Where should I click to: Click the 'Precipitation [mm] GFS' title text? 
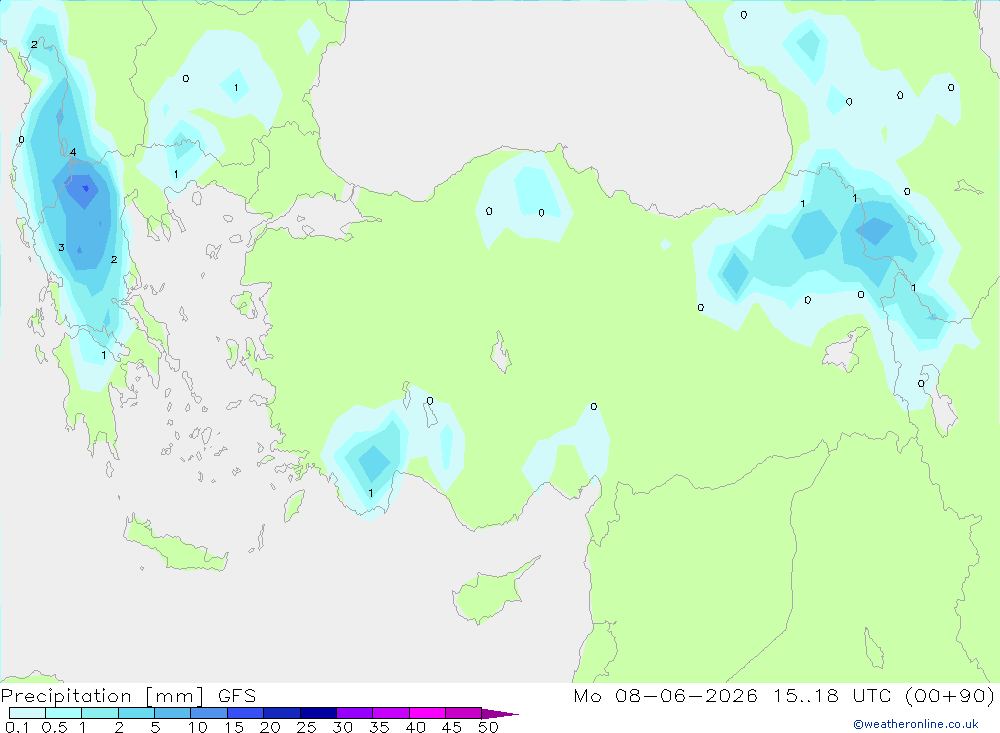128,696
